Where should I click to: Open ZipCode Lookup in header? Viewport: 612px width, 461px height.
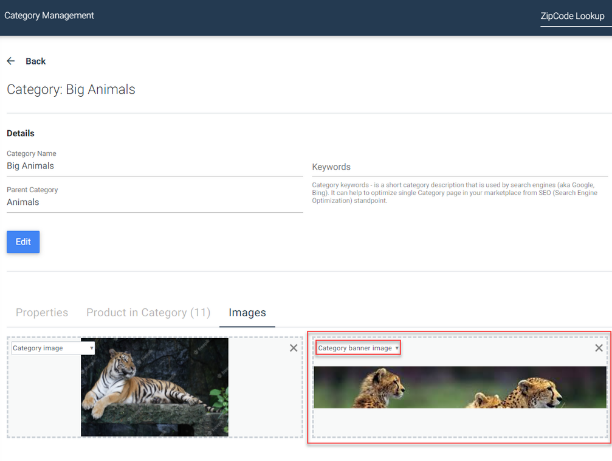(x=572, y=16)
